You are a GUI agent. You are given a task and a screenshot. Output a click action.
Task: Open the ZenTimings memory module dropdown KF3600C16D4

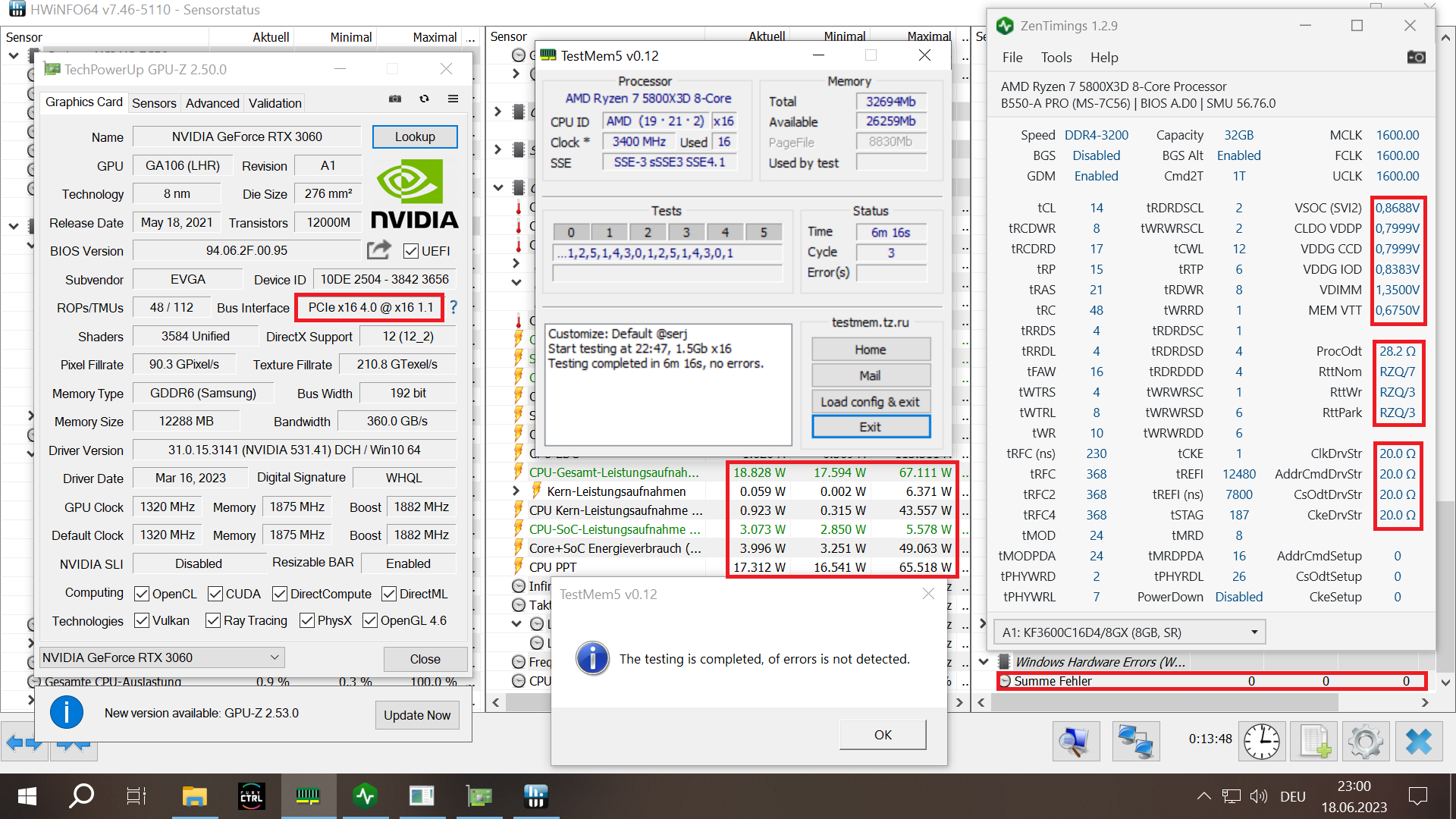(1129, 632)
